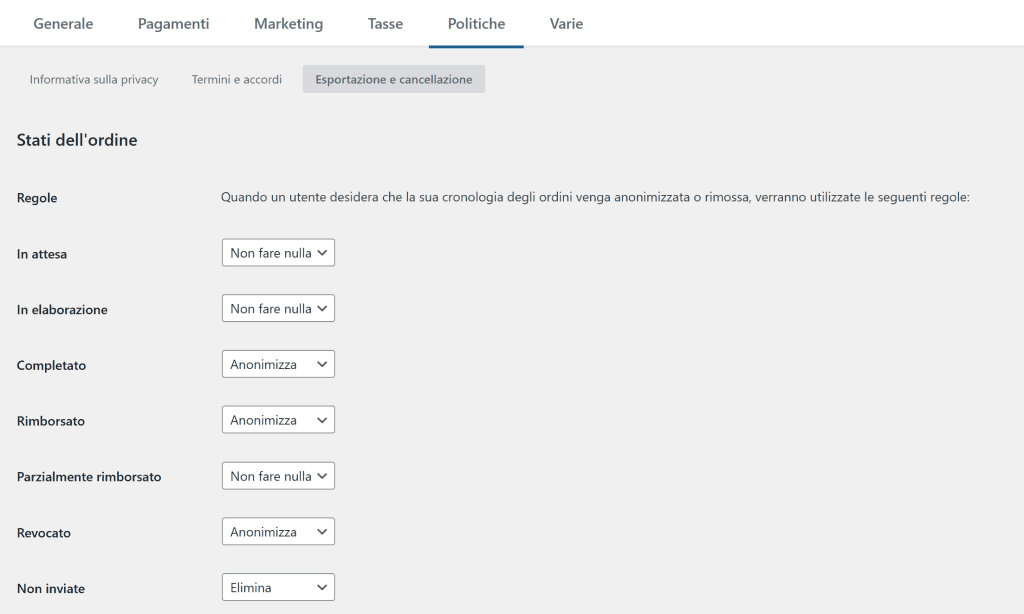Viewport: 1024px width, 614px height.
Task: Open the Informativa sulla privacy section
Action: pyautogui.click(x=93, y=79)
